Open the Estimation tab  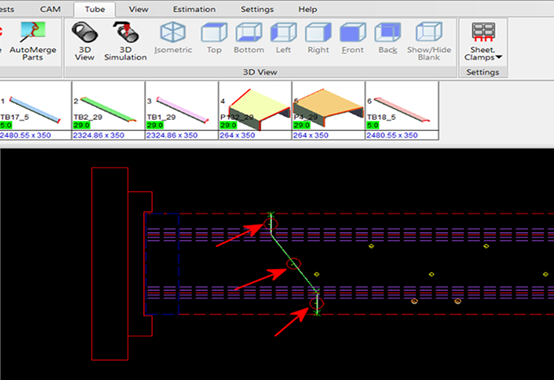[x=194, y=9]
